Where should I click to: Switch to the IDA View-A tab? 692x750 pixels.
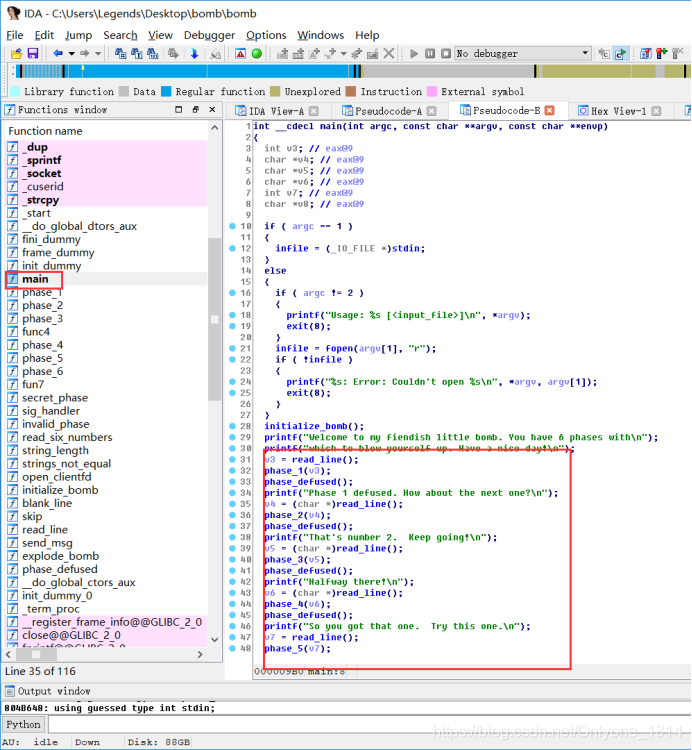tap(276, 111)
